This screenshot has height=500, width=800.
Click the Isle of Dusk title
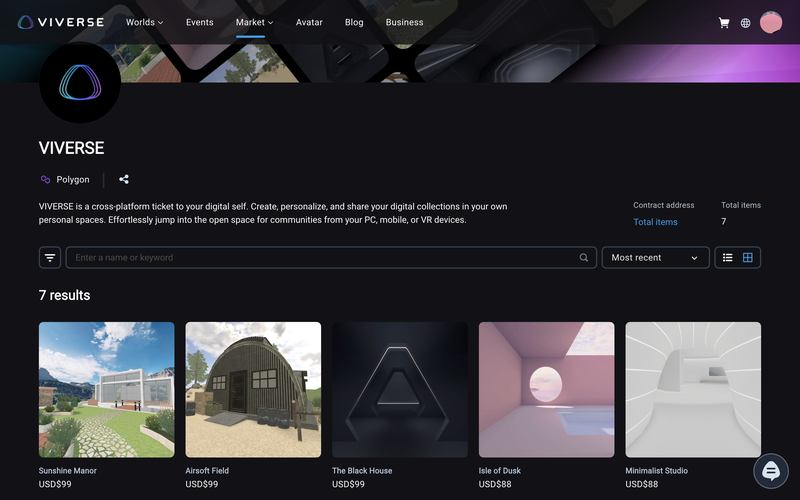[x=499, y=470]
